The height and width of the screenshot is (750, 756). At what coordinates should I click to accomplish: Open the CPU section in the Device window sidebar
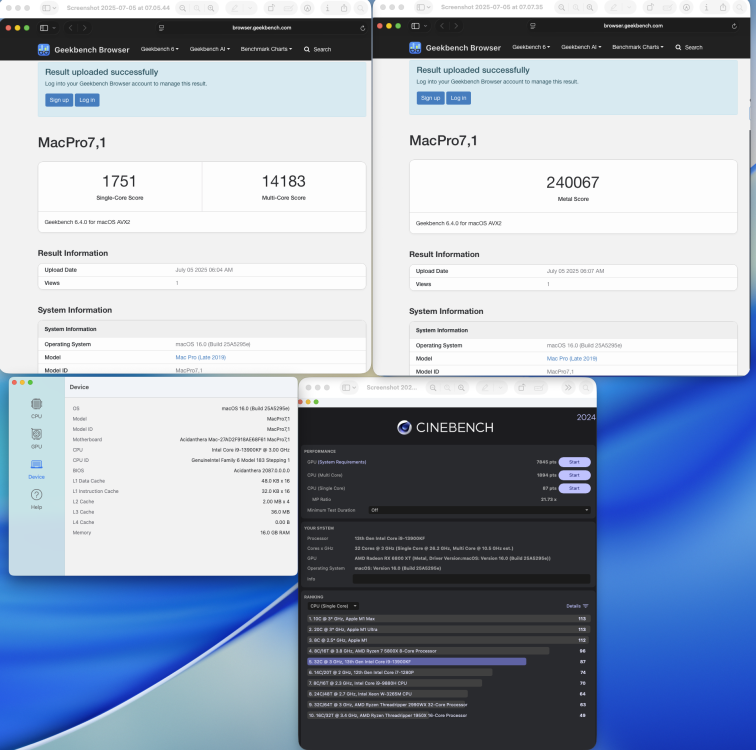36,404
